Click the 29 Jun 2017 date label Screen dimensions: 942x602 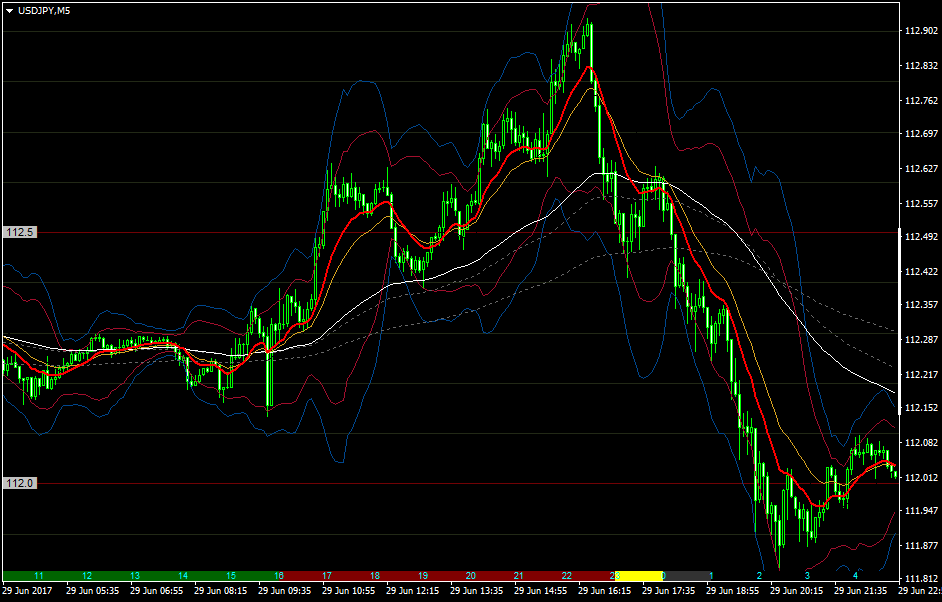26,591
